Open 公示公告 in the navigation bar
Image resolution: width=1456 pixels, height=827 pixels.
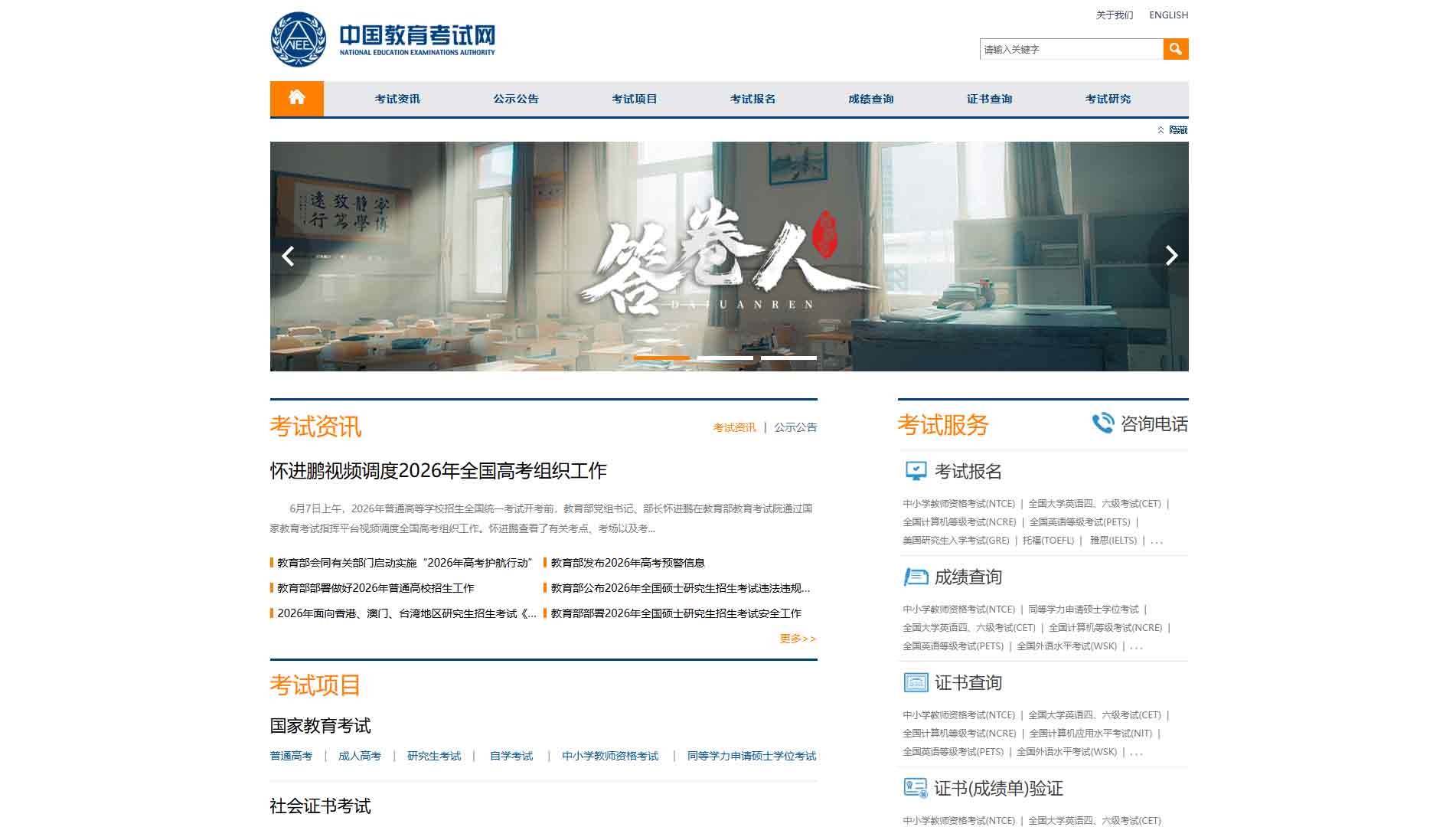(516, 99)
